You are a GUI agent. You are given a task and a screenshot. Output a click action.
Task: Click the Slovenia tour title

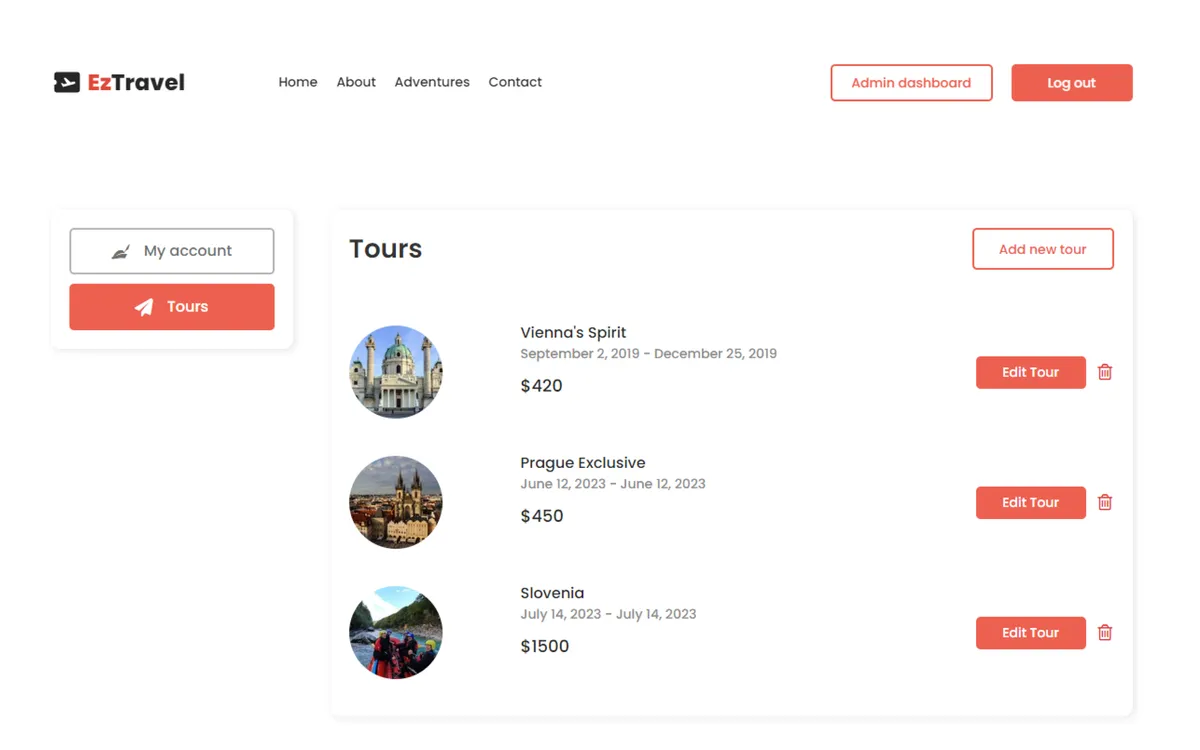(x=552, y=593)
